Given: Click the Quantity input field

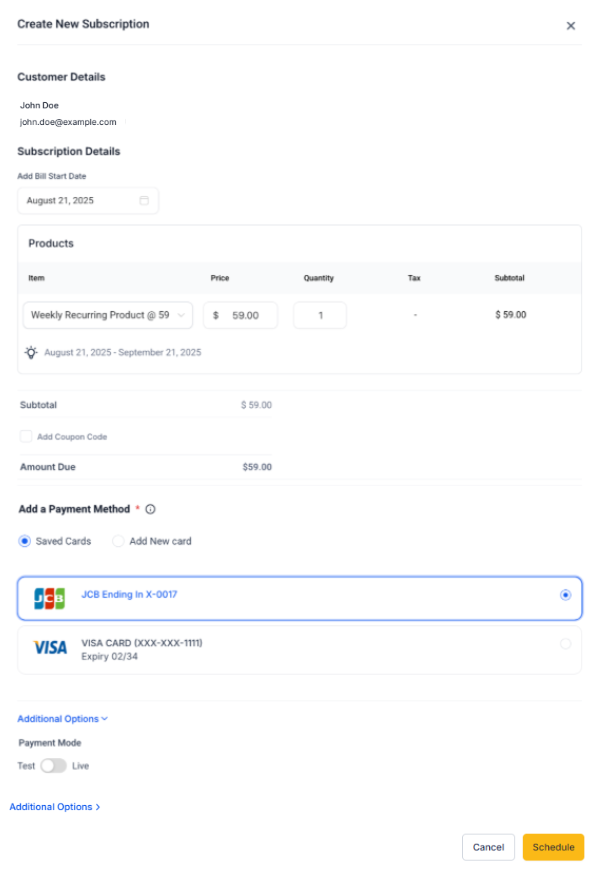Looking at the screenshot, I should point(320,315).
